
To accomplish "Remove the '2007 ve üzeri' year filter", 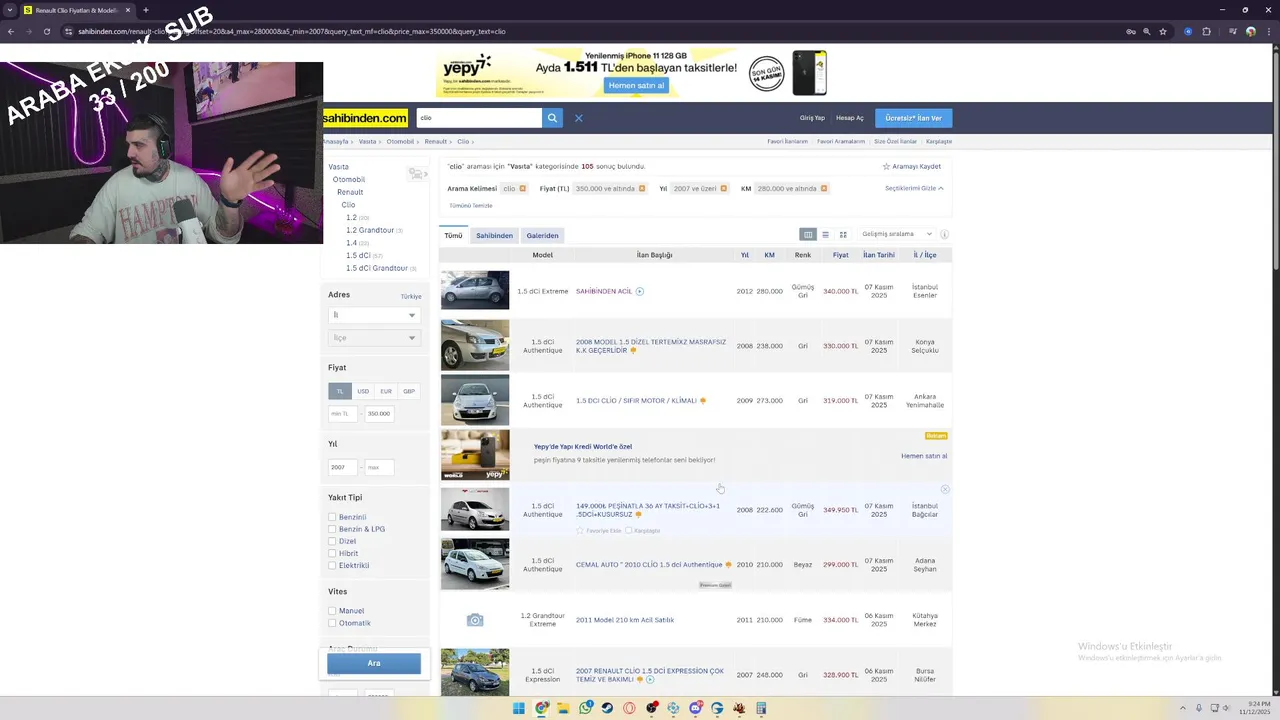I will click(723, 189).
